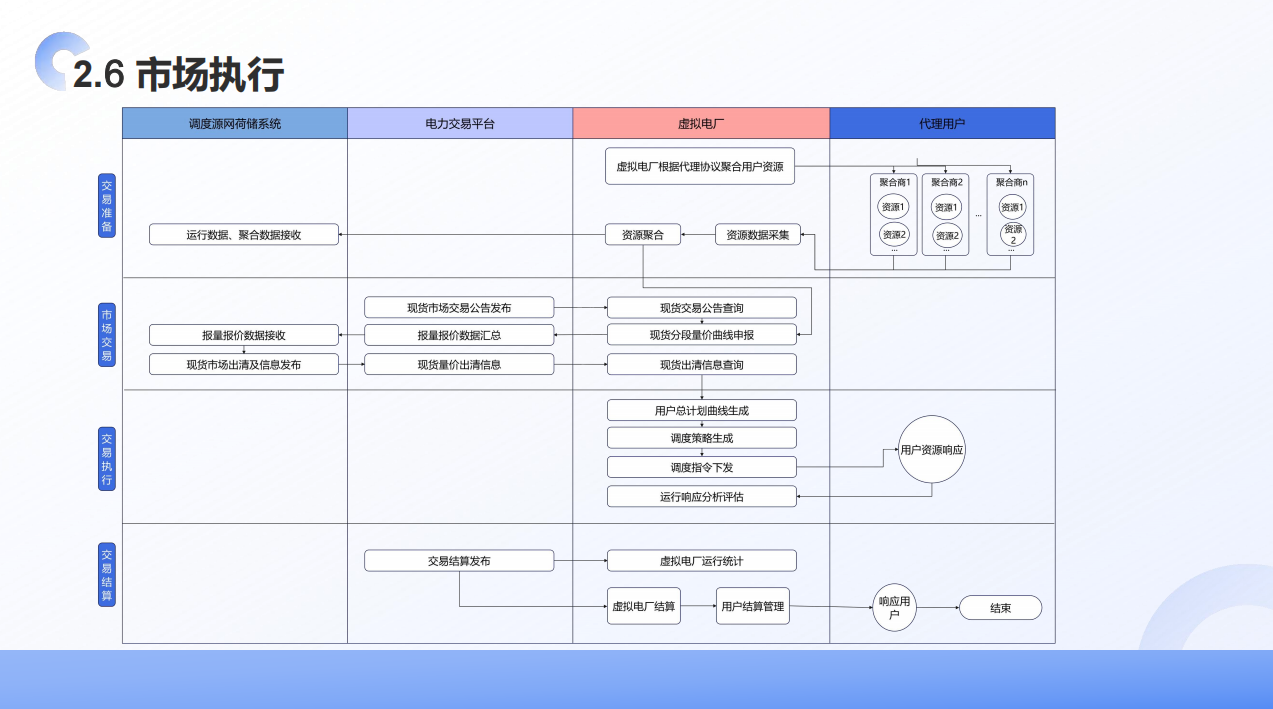Click the 交易执行 row label
Image resolution: width=1273 pixels, height=709 pixels.
(x=107, y=459)
